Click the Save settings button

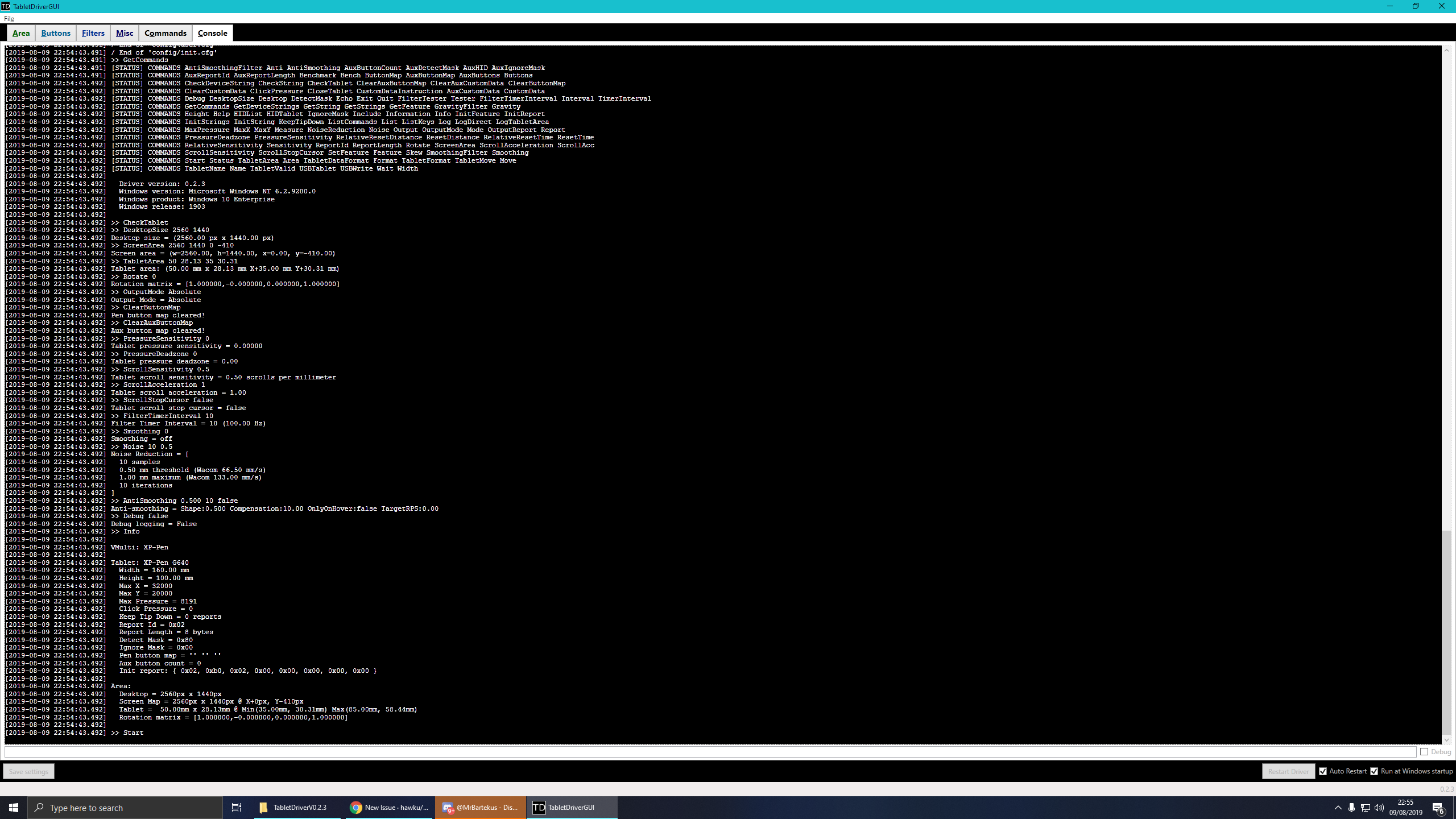click(28, 771)
